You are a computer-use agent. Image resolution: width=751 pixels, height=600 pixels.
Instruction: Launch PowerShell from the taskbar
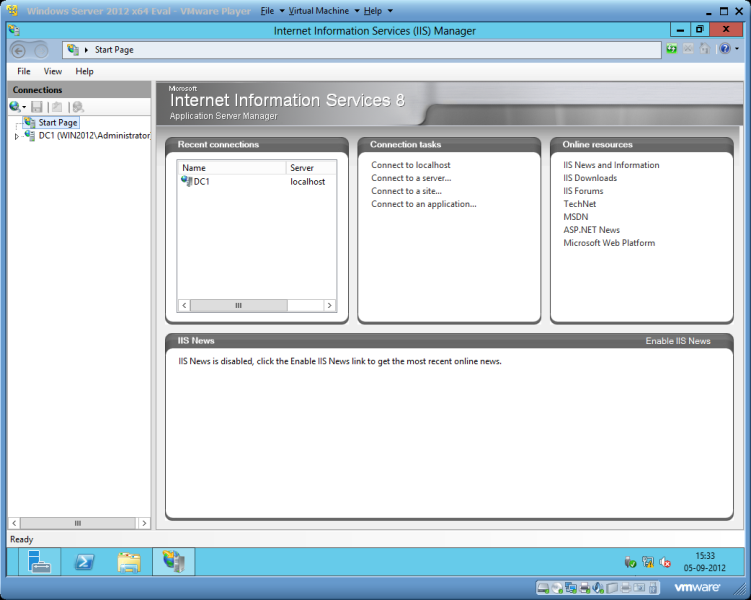coord(85,562)
